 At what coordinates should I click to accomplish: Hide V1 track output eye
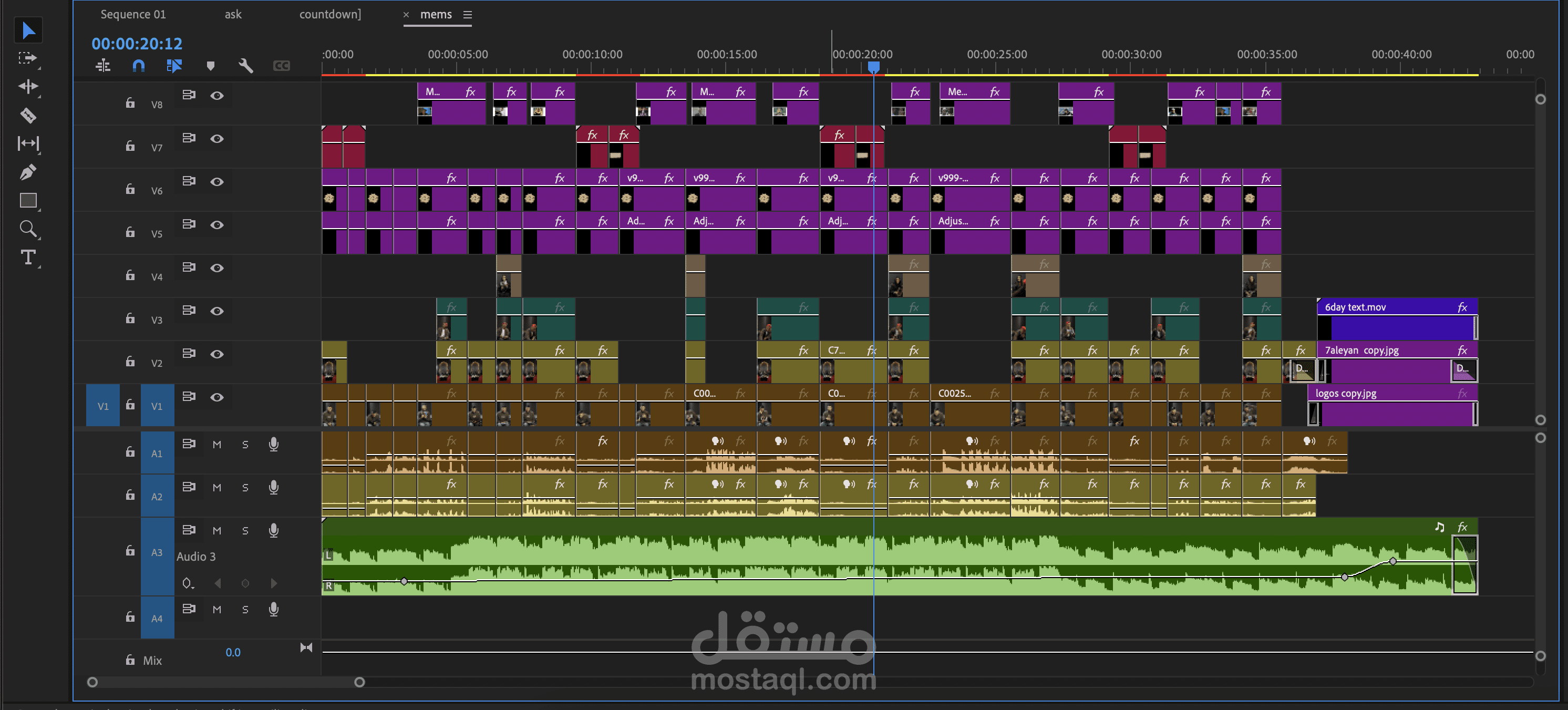coord(216,397)
